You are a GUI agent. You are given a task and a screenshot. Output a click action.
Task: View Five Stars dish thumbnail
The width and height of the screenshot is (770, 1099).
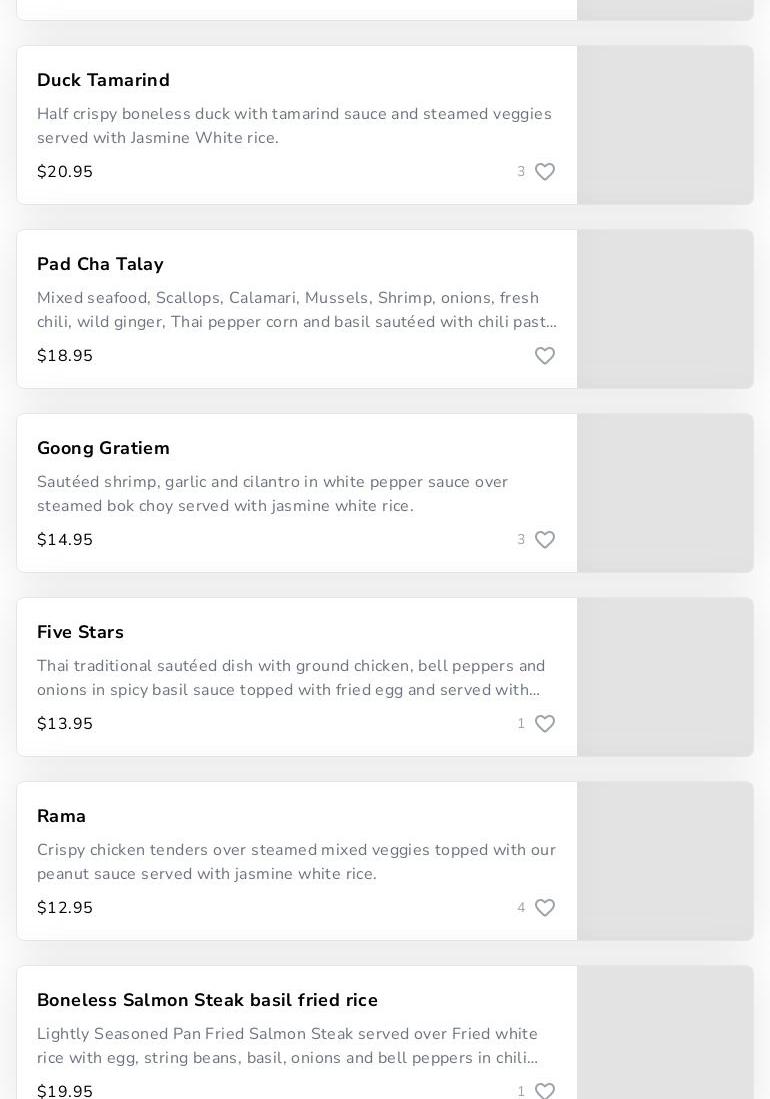coord(665,677)
